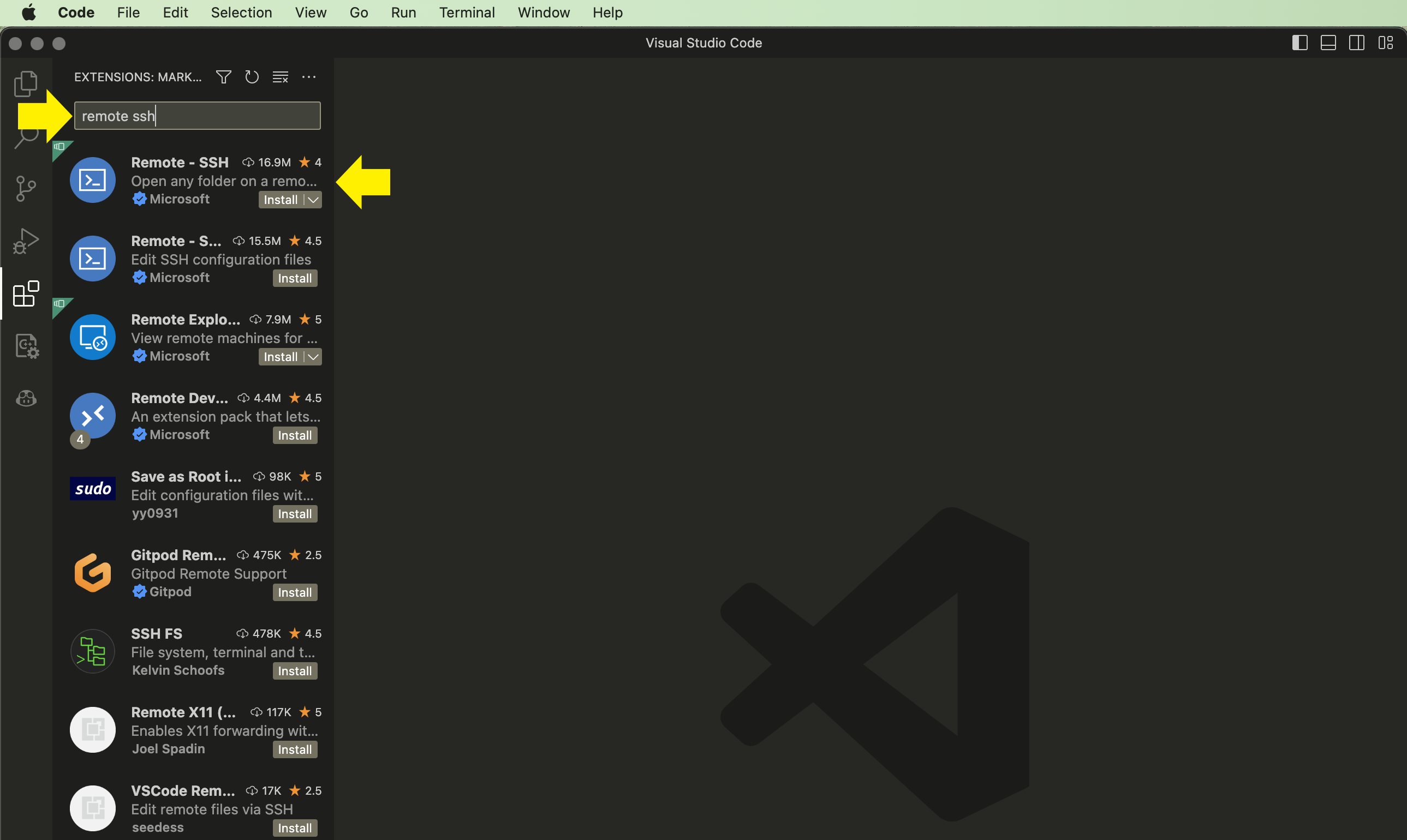The image size is (1407, 840).
Task: Expand Remote - SSH install options dropdown
Action: [313, 200]
